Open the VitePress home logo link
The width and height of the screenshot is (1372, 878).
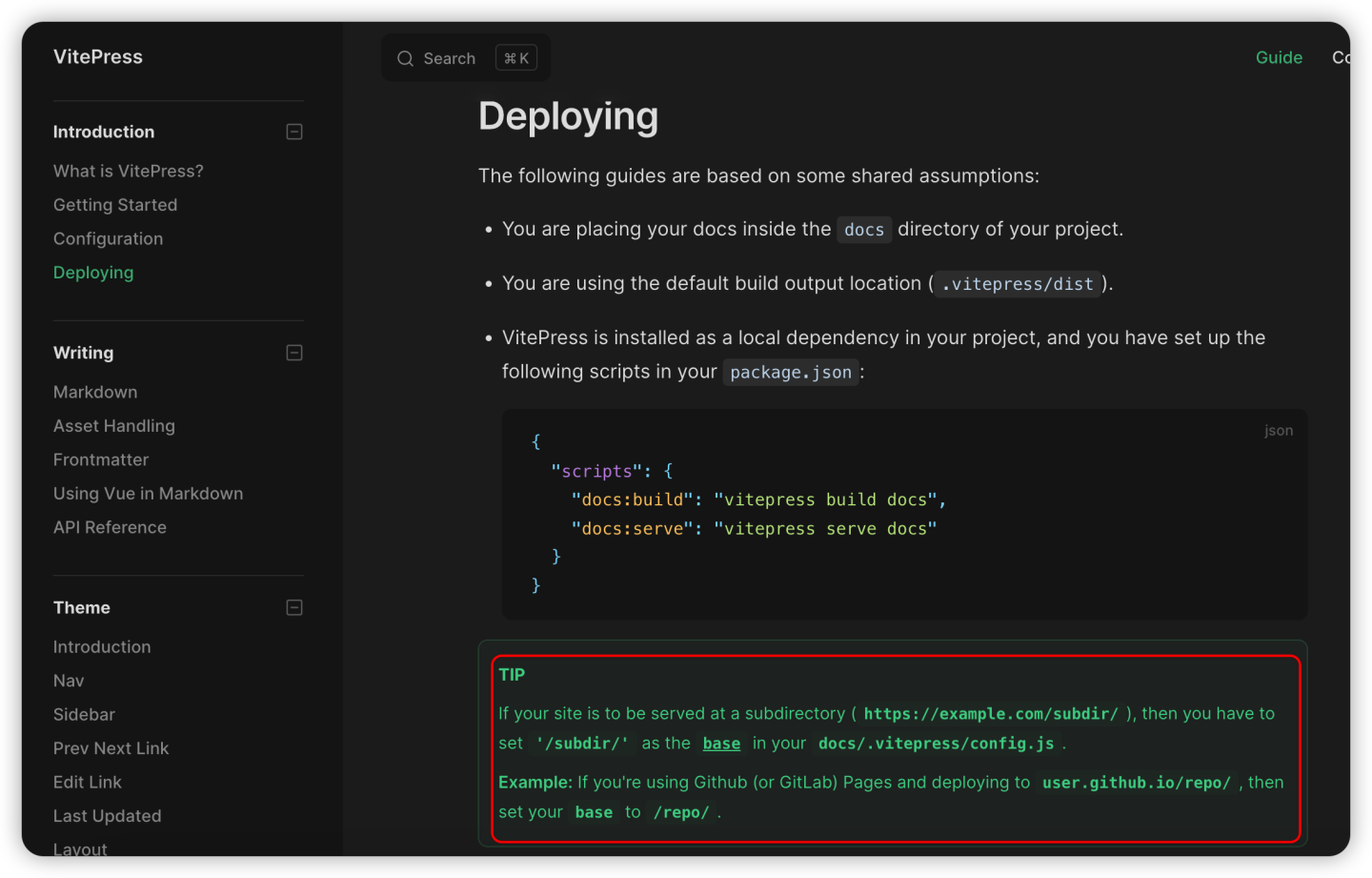(98, 57)
